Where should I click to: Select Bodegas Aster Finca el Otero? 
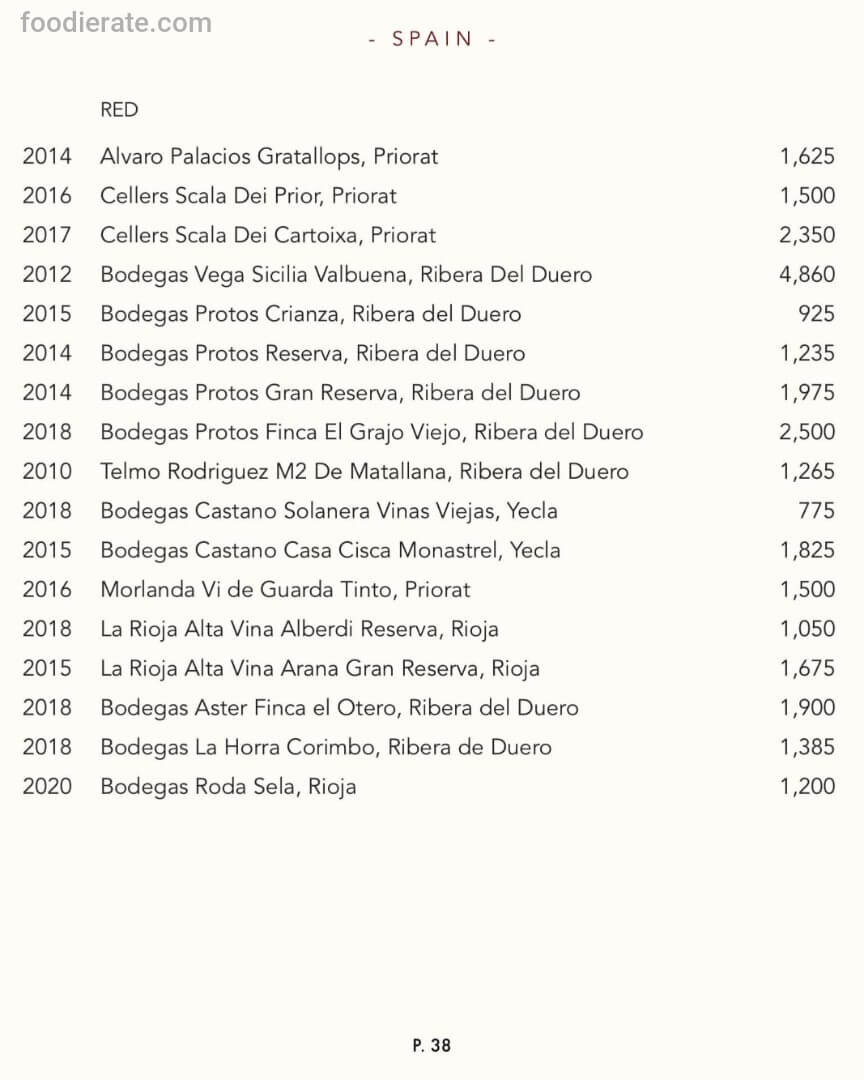[339, 708]
